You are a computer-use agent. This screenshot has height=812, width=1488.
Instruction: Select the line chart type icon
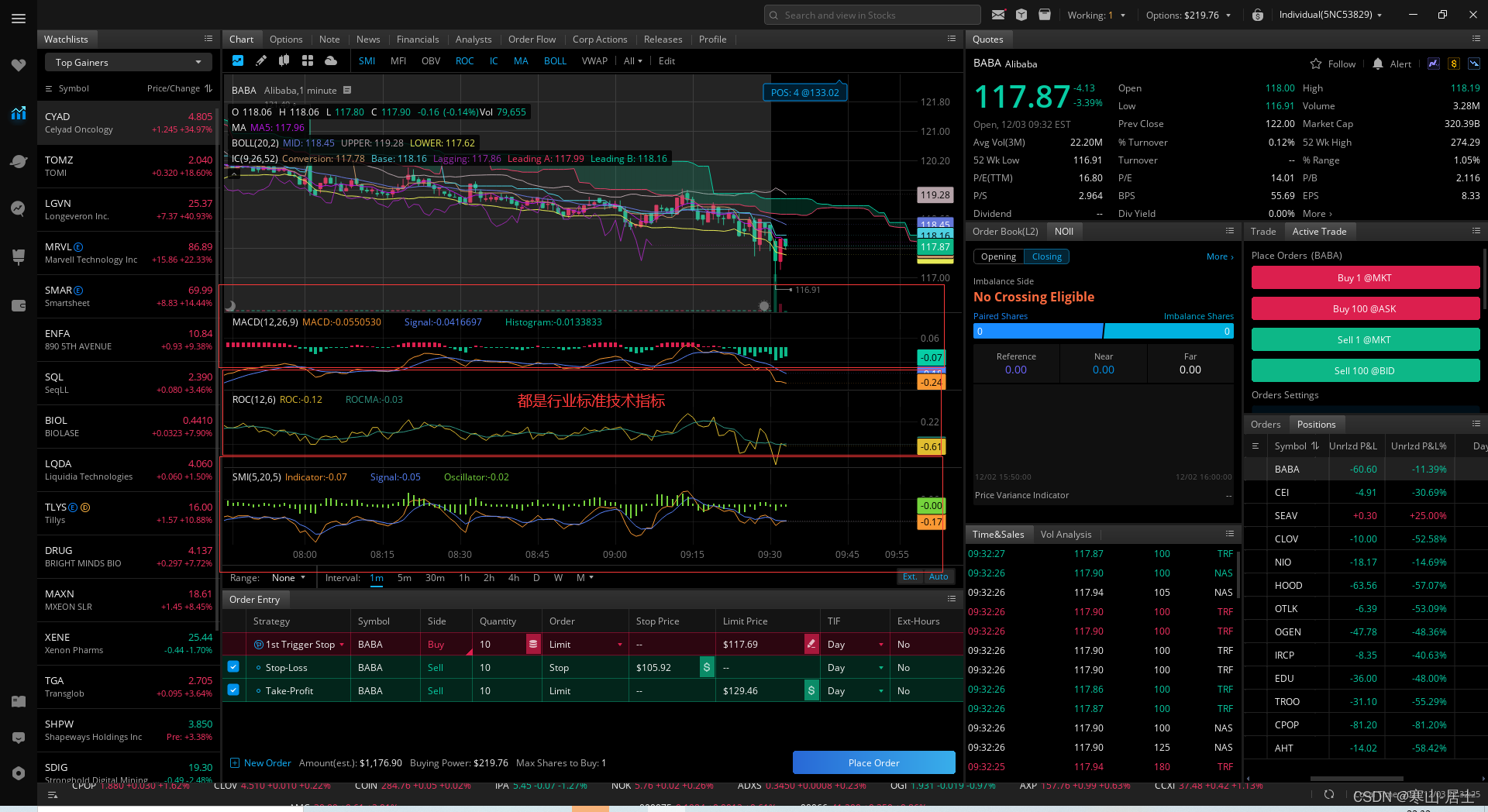pos(238,60)
